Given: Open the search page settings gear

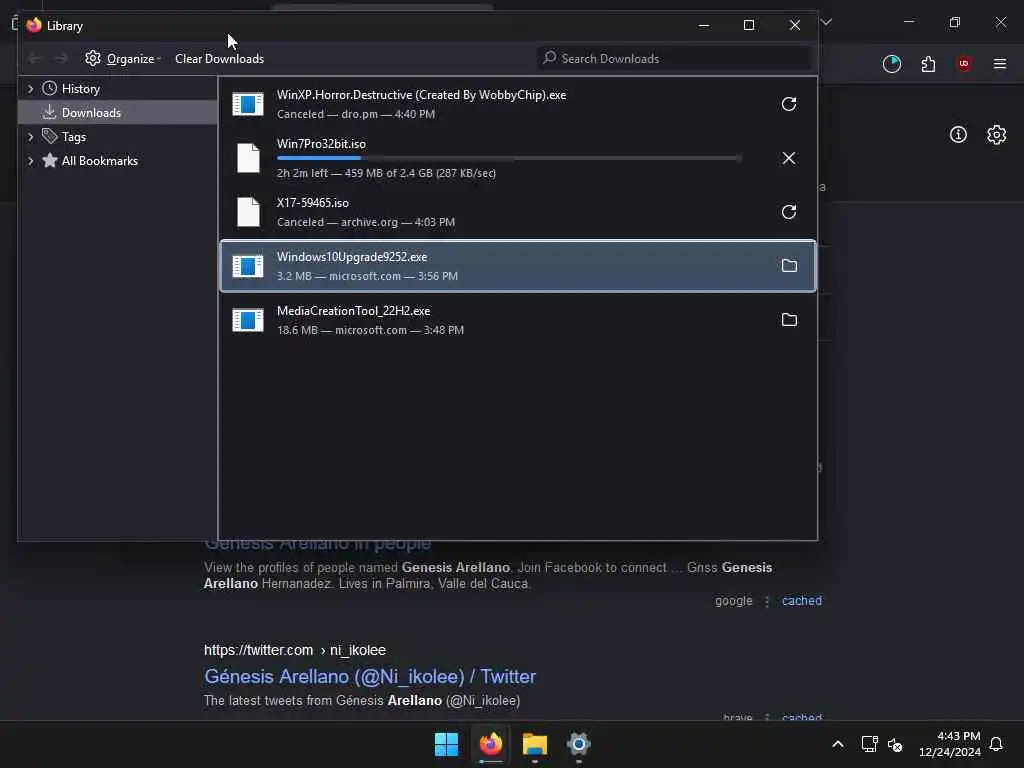Looking at the screenshot, I should click(x=996, y=135).
